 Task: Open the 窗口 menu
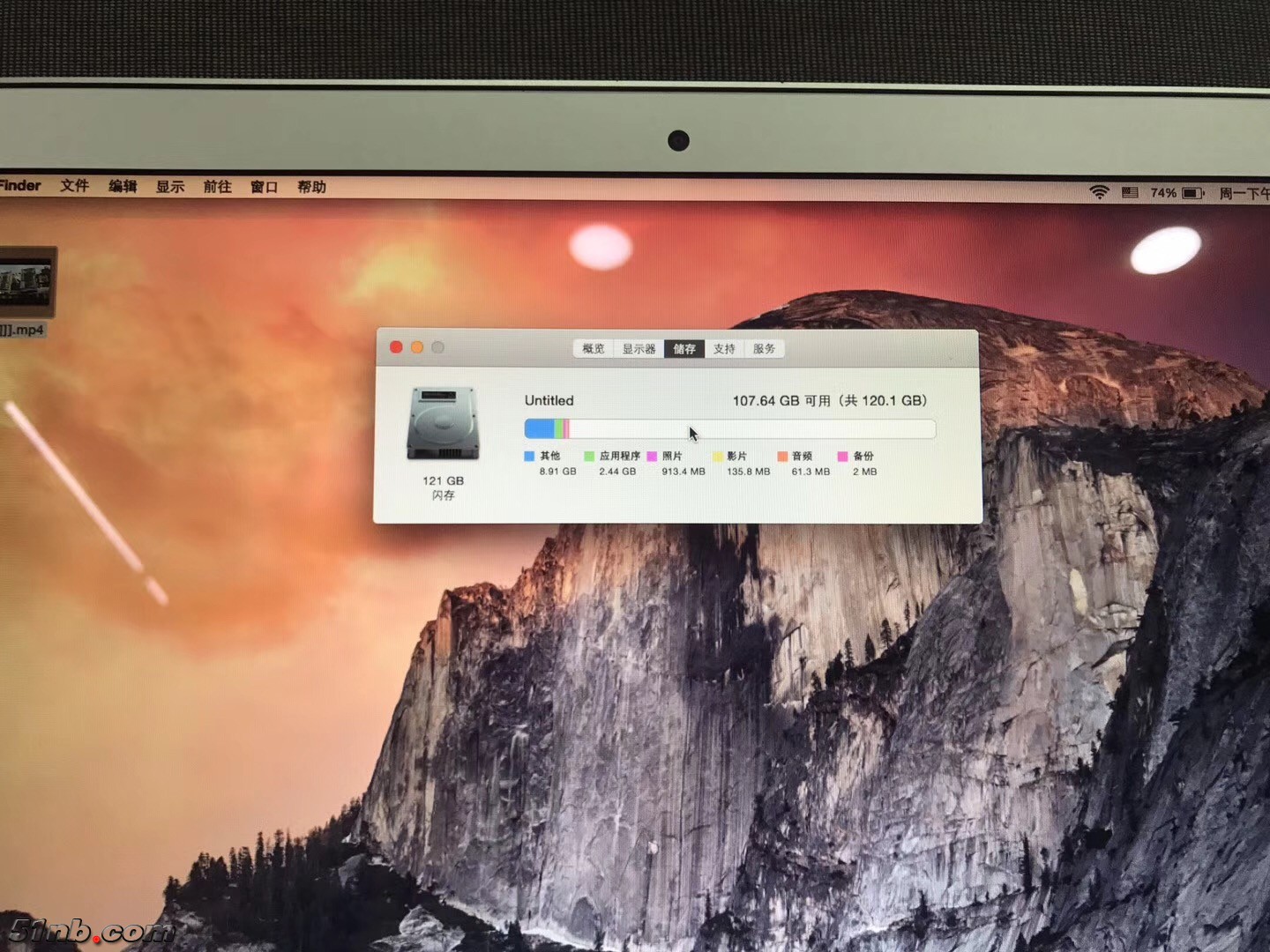coord(265,187)
